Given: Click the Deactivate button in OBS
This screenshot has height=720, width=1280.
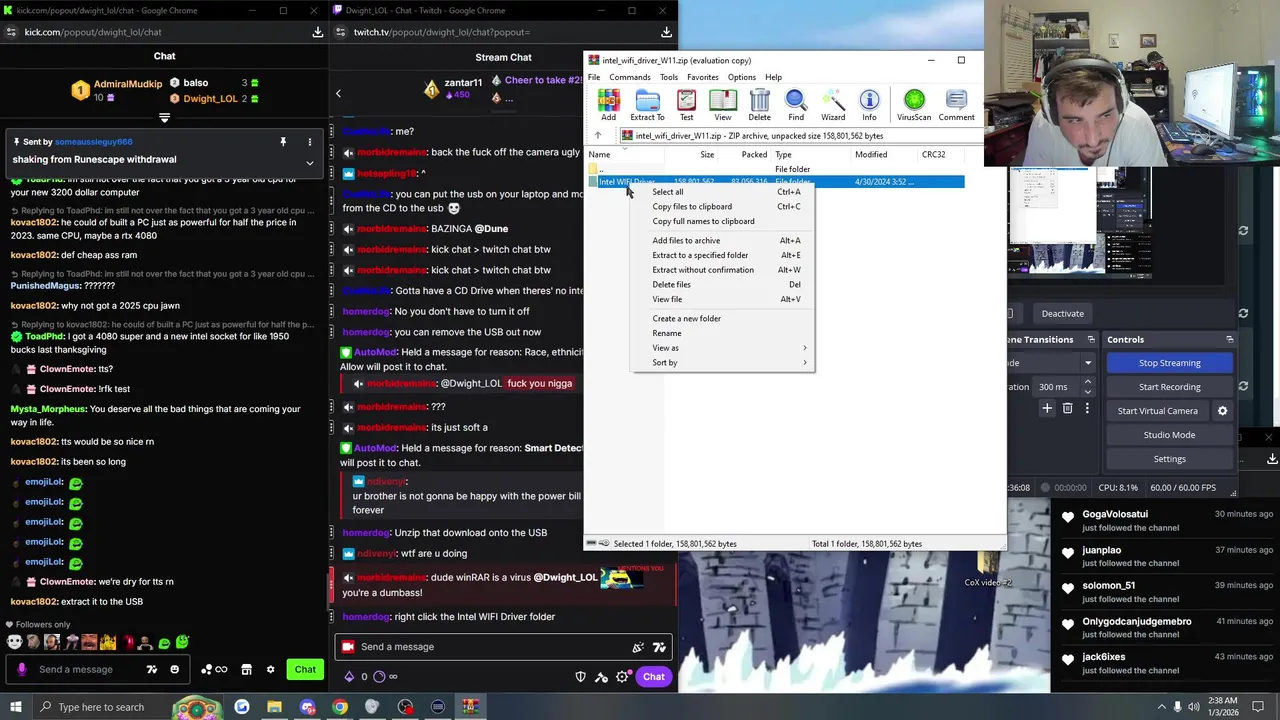Looking at the screenshot, I should point(1062,313).
